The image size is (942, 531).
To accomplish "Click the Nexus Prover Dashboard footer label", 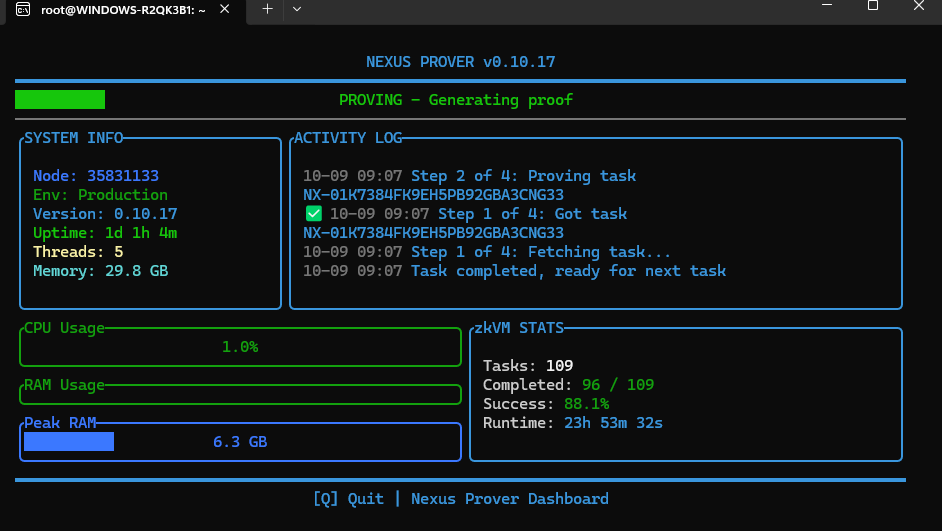I will [509, 499].
